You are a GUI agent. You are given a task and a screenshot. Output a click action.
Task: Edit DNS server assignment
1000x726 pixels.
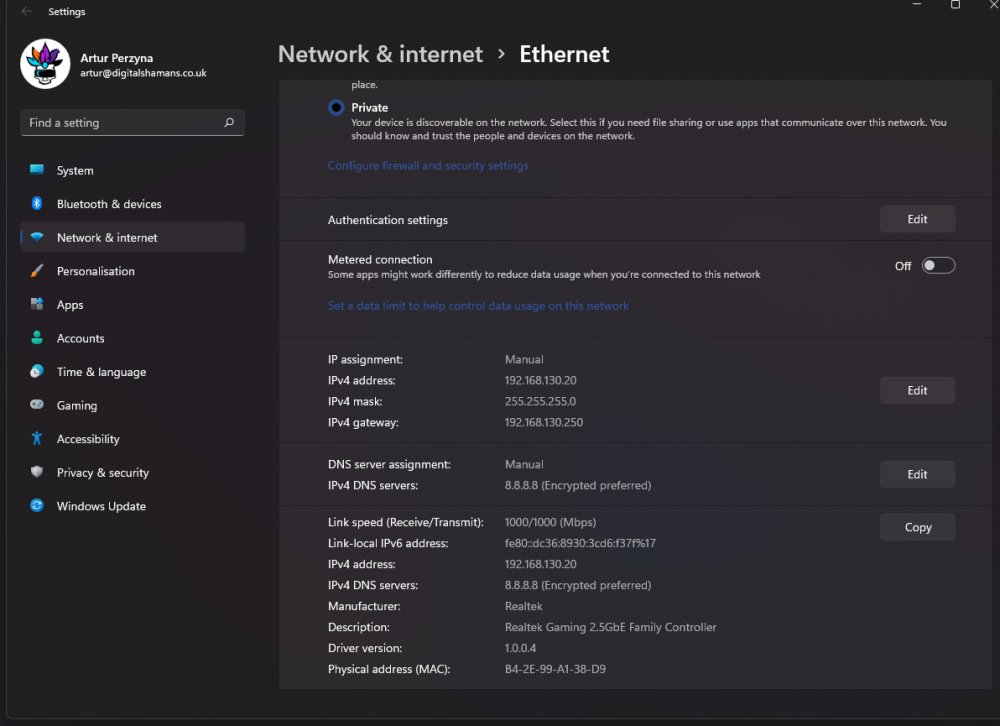[917, 474]
